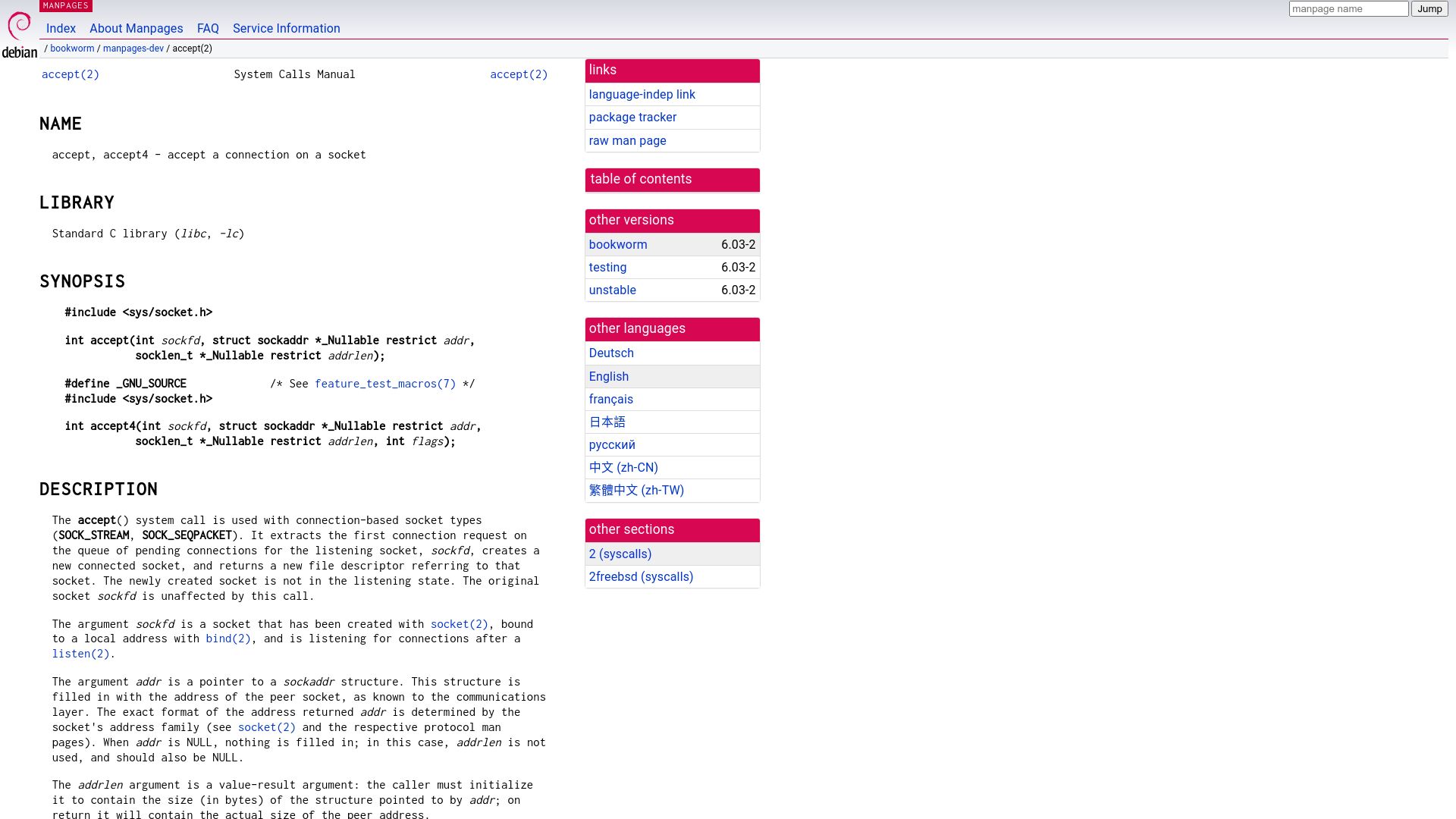This screenshot has width=1456, height=819.
Task: Open the package tracker link
Action: click(632, 118)
